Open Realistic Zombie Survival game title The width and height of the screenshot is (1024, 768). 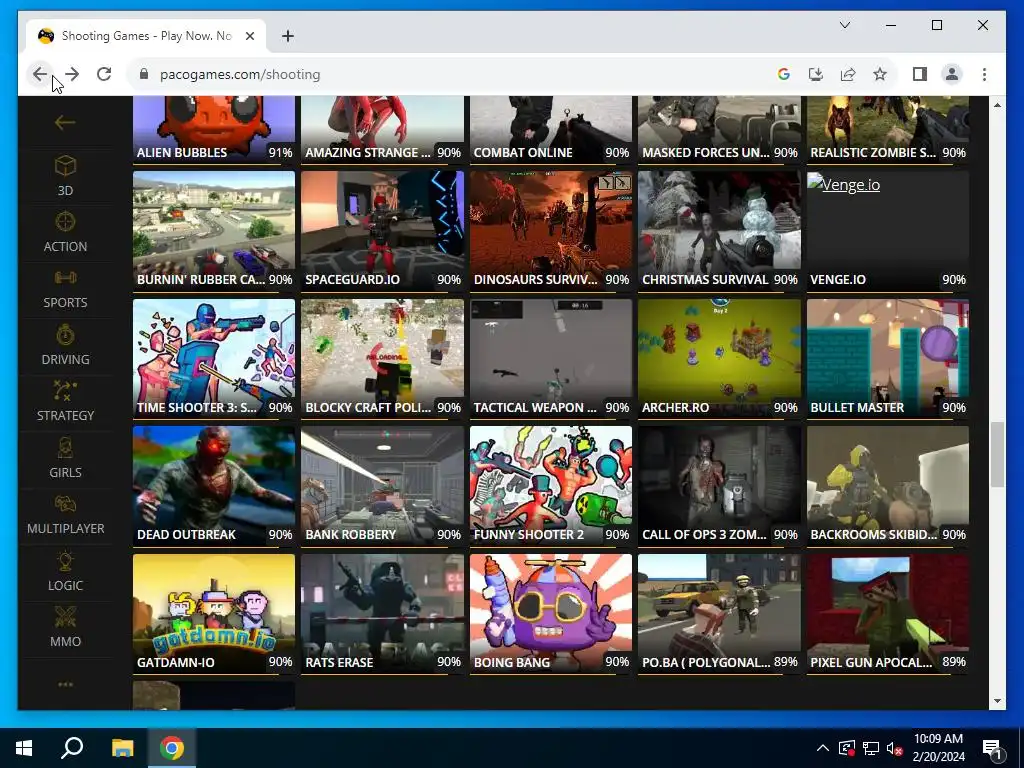pos(873,153)
